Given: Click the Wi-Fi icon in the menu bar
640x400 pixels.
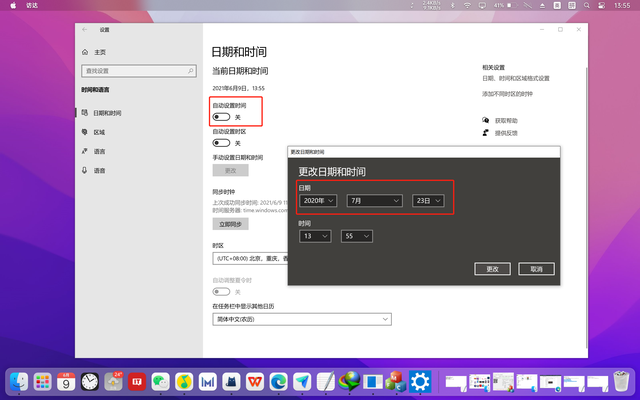Looking at the screenshot, I should pyautogui.click(x=467, y=5).
